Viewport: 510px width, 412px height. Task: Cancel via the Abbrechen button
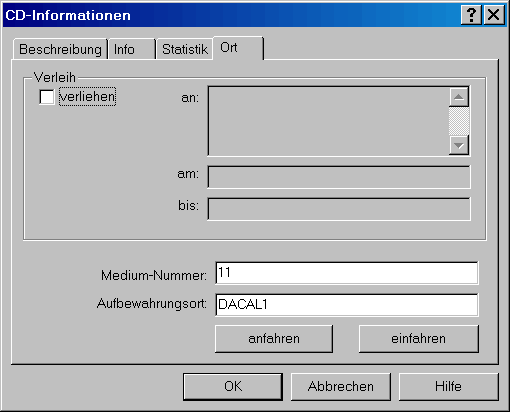[341, 387]
